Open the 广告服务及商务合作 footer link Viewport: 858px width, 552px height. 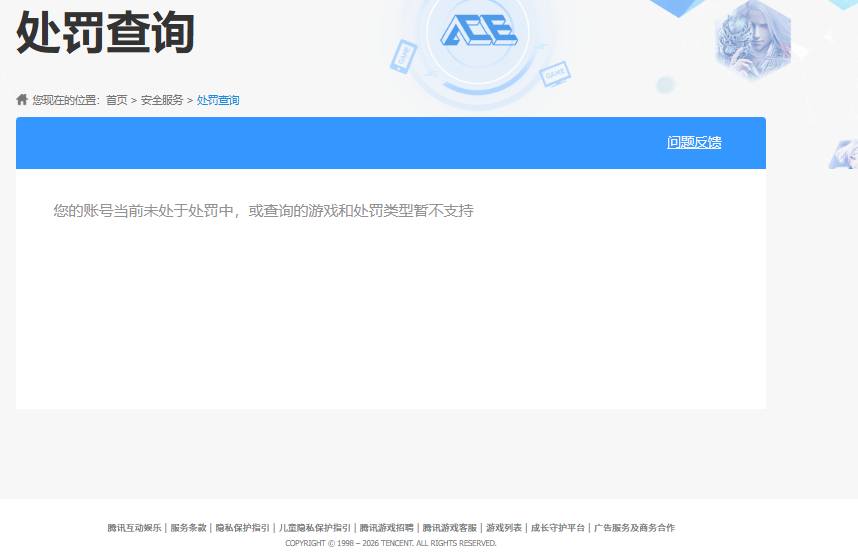[634, 527]
